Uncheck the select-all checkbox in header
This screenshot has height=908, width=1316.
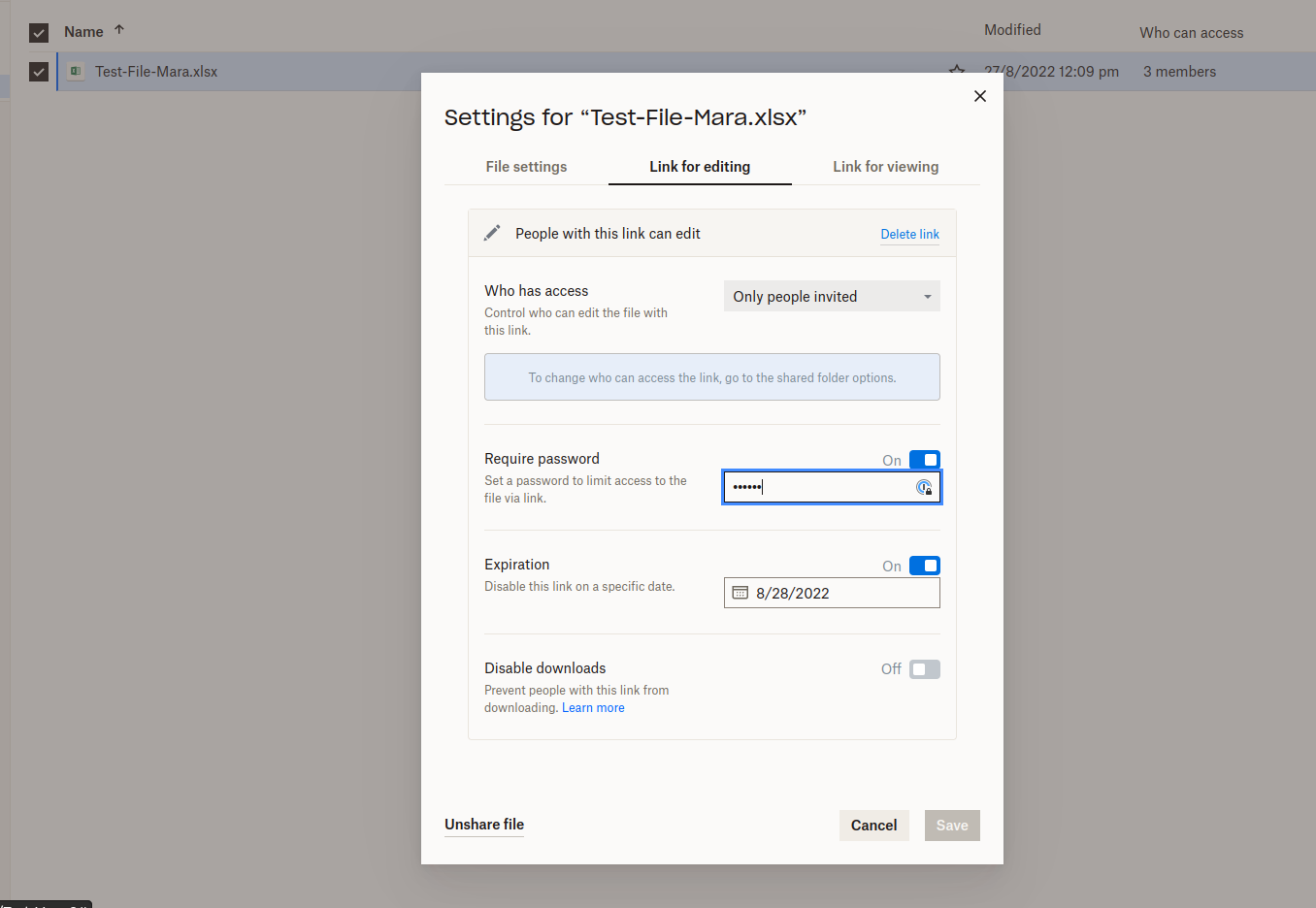[x=39, y=33]
